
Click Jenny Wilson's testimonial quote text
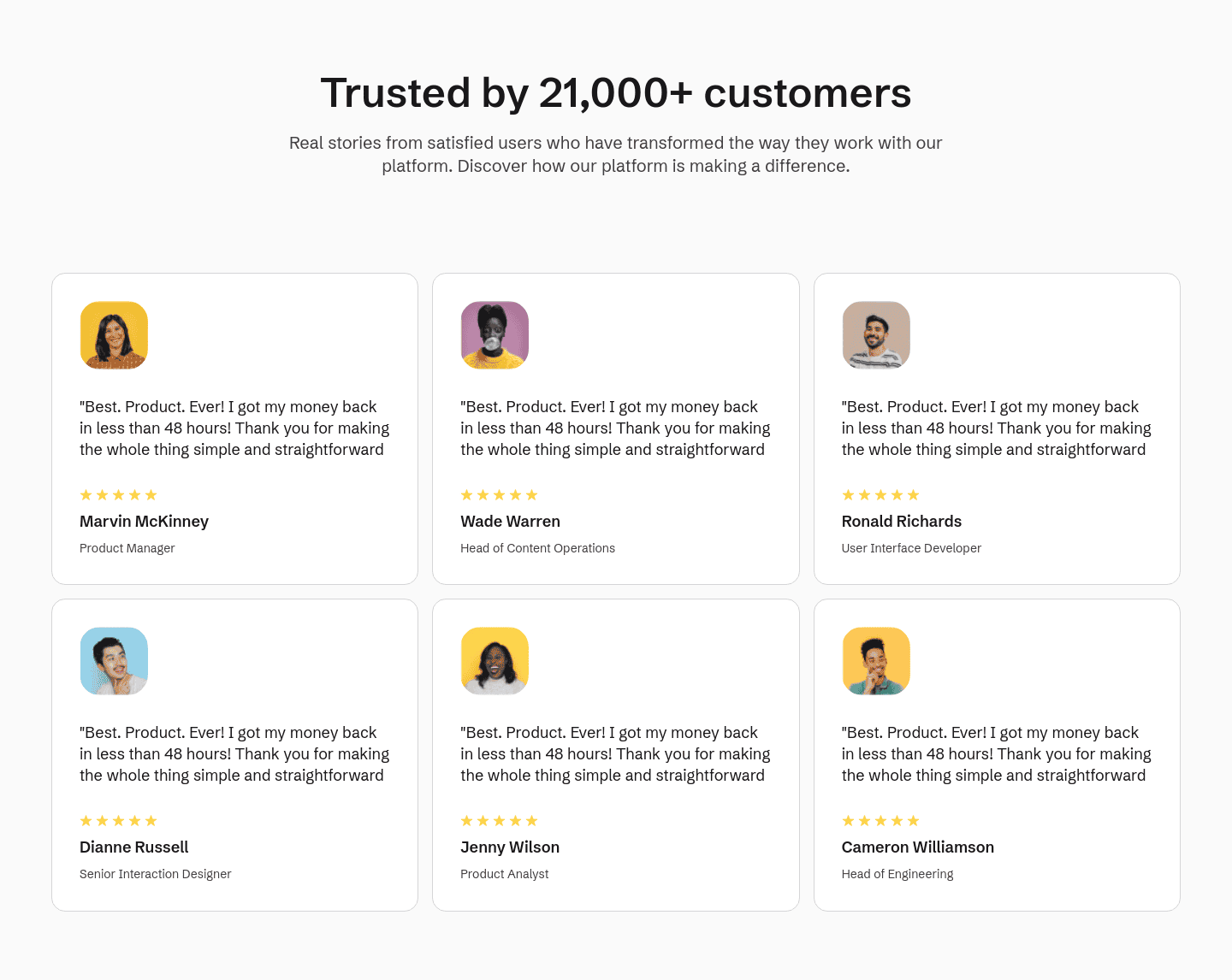click(x=614, y=754)
